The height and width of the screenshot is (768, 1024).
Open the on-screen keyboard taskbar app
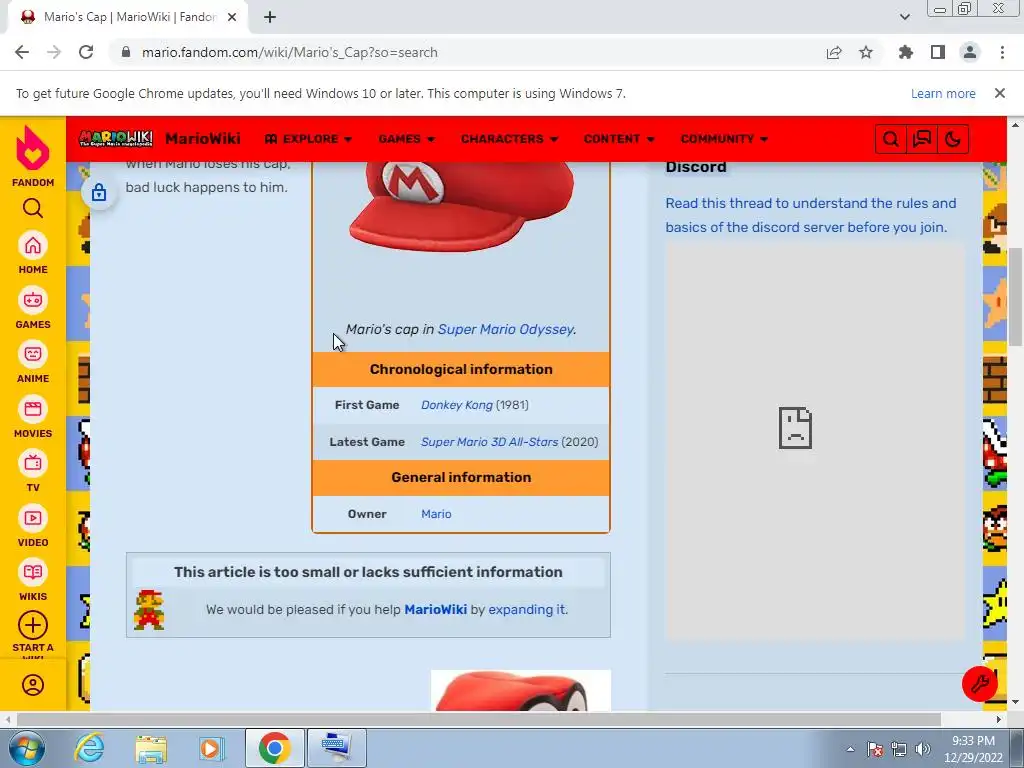coord(337,748)
